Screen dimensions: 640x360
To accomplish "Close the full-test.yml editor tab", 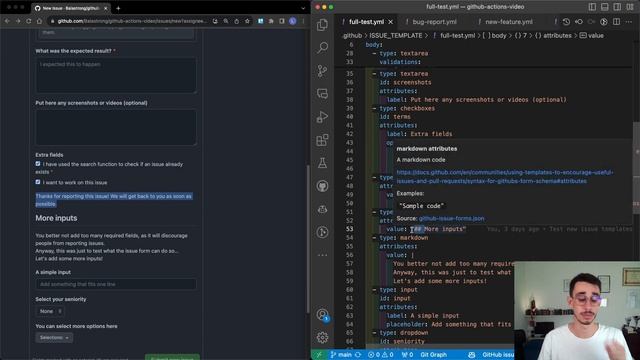I will pyautogui.click(x=391, y=22).
